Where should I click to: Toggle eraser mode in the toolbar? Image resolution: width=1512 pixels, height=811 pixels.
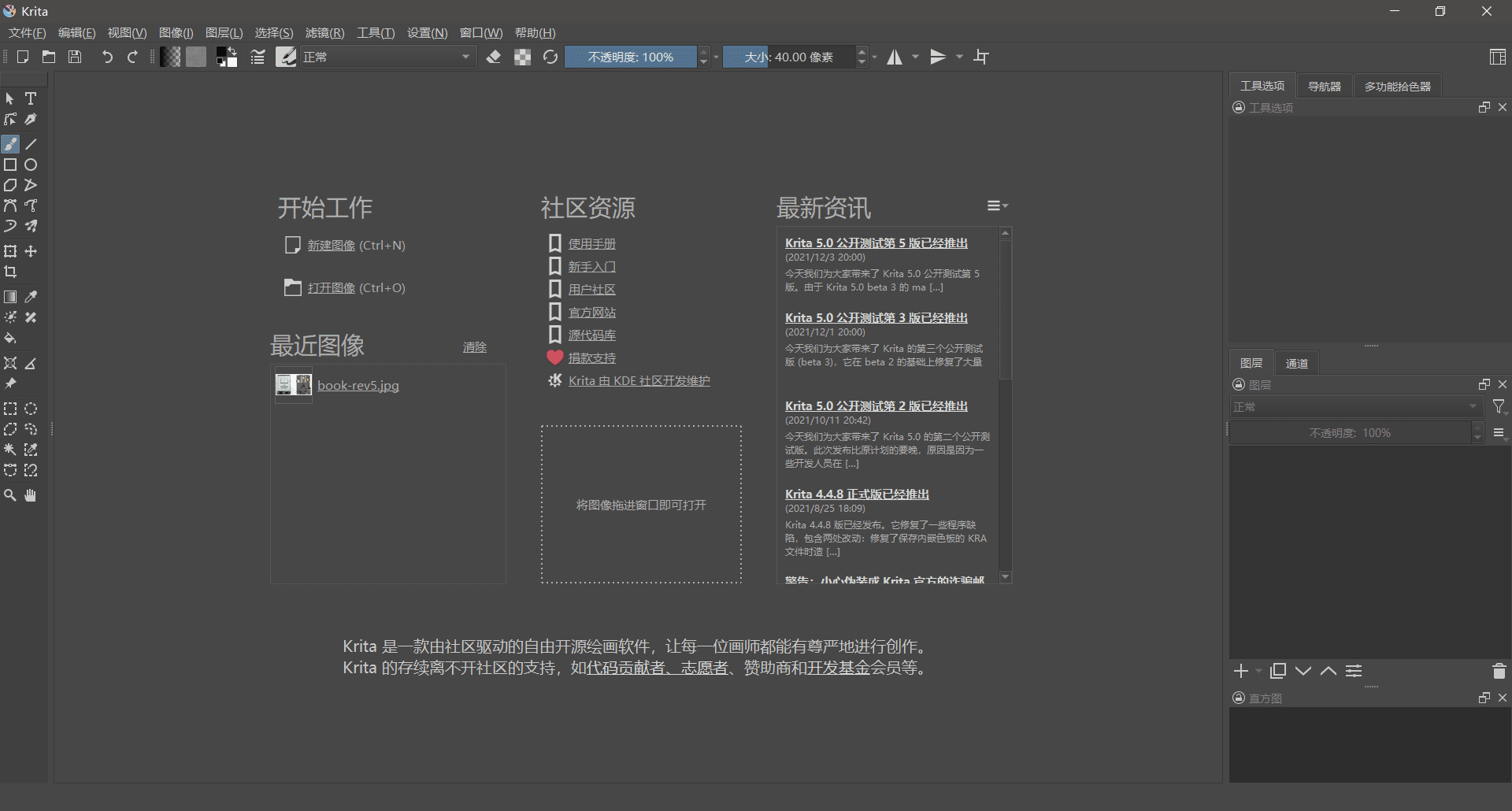495,56
